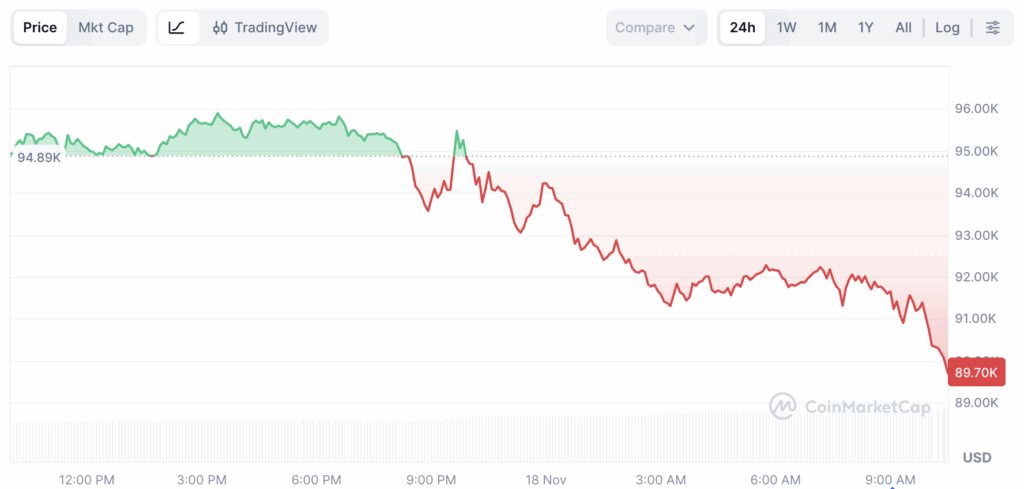Select the 24h time range

coord(742,28)
